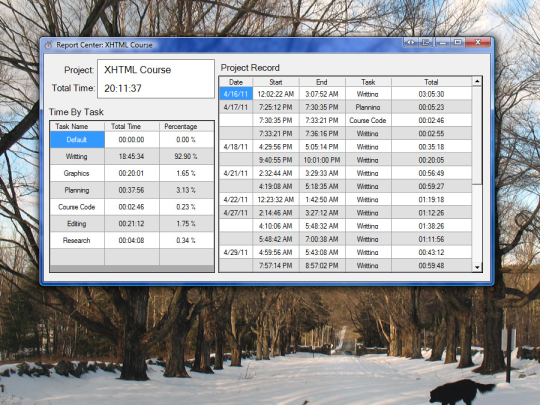Select the Editing task row
Screen dimensions: 540x405
point(77,224)
